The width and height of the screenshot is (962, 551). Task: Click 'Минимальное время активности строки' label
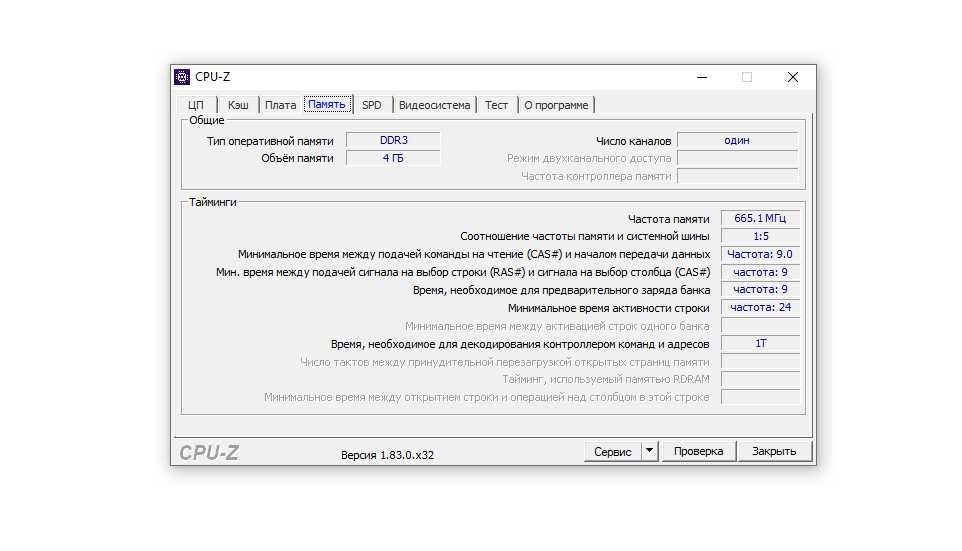point(609,308)
